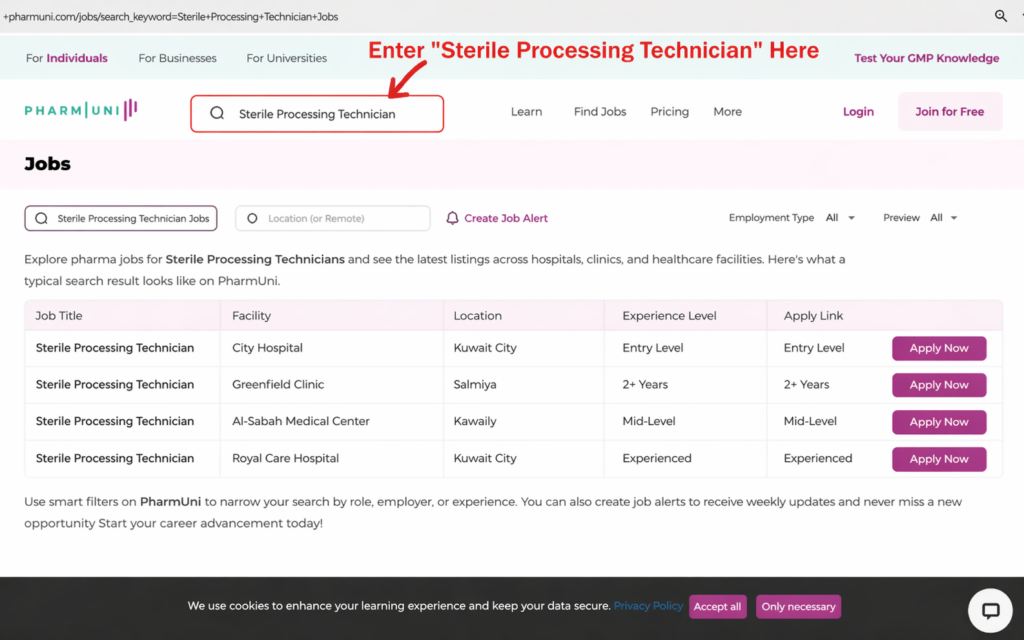Open the Preview All dropdown
Screen dimensions: 1024x640
944,217
